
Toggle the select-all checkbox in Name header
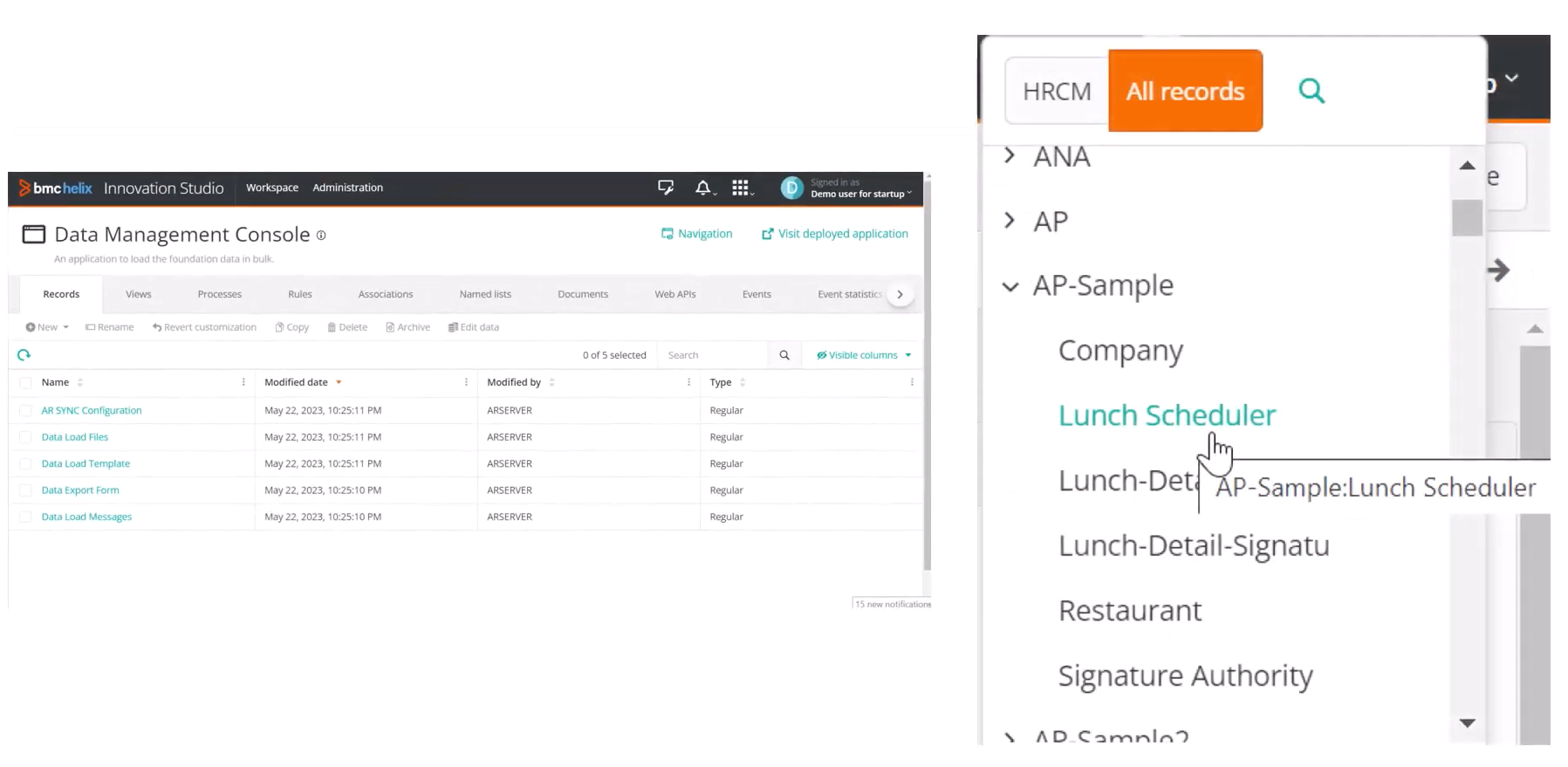pos(25,382)
